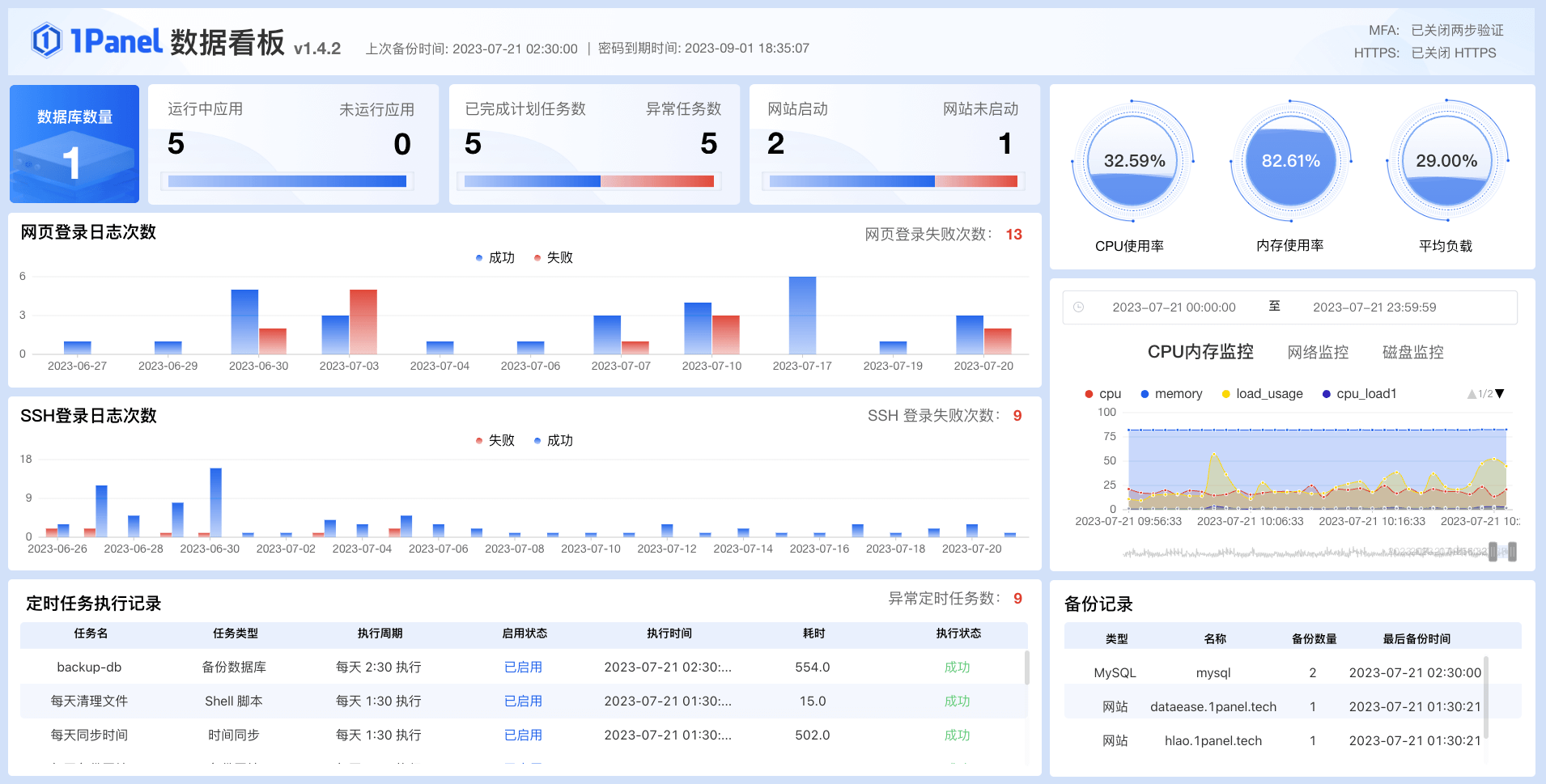This screenshot has width=1546, height=784.
Task: Click the clock icon in date range picker
Action: coord(1078,307)
